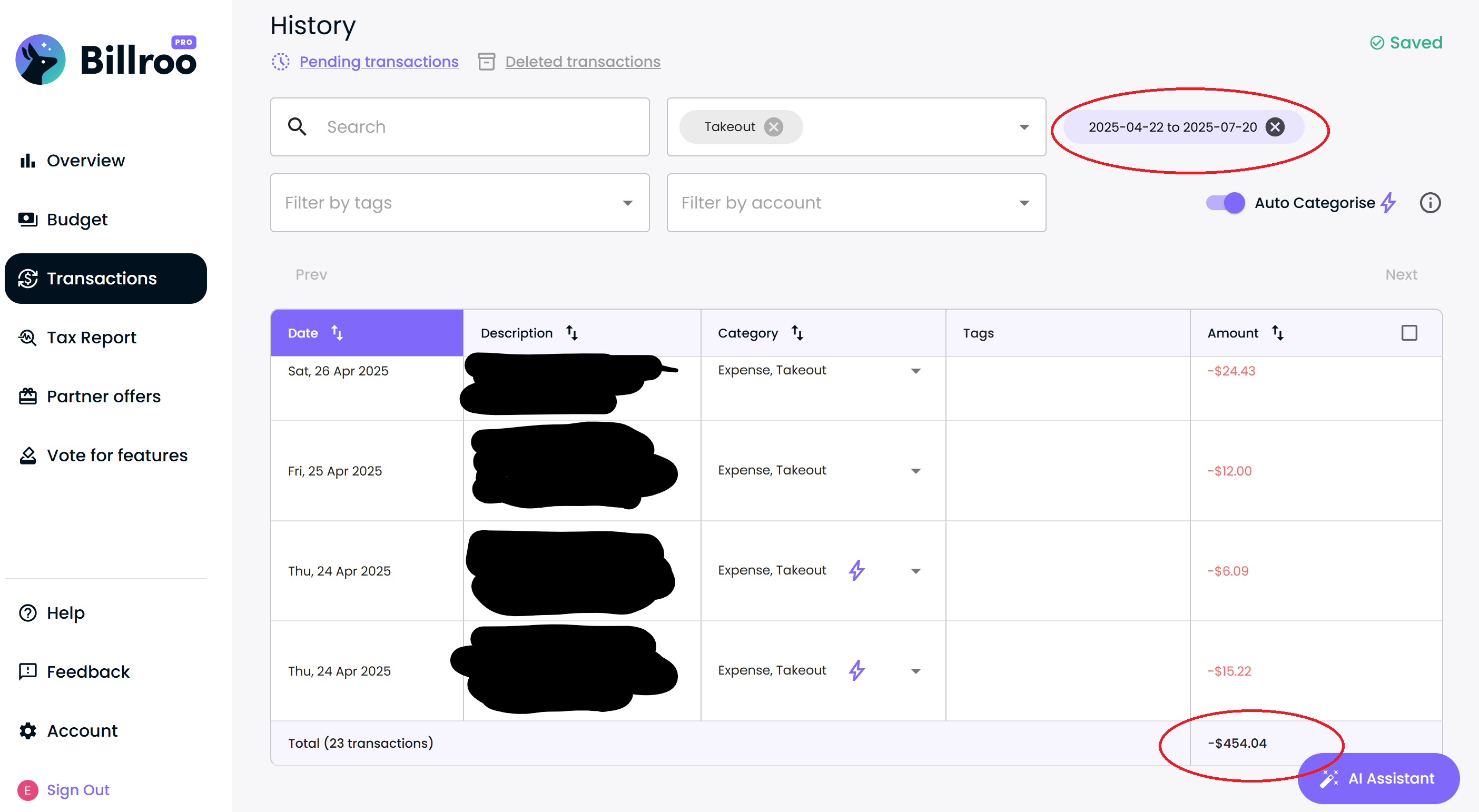Click the deleted transactions archive icon

click(x=486, y=62)
